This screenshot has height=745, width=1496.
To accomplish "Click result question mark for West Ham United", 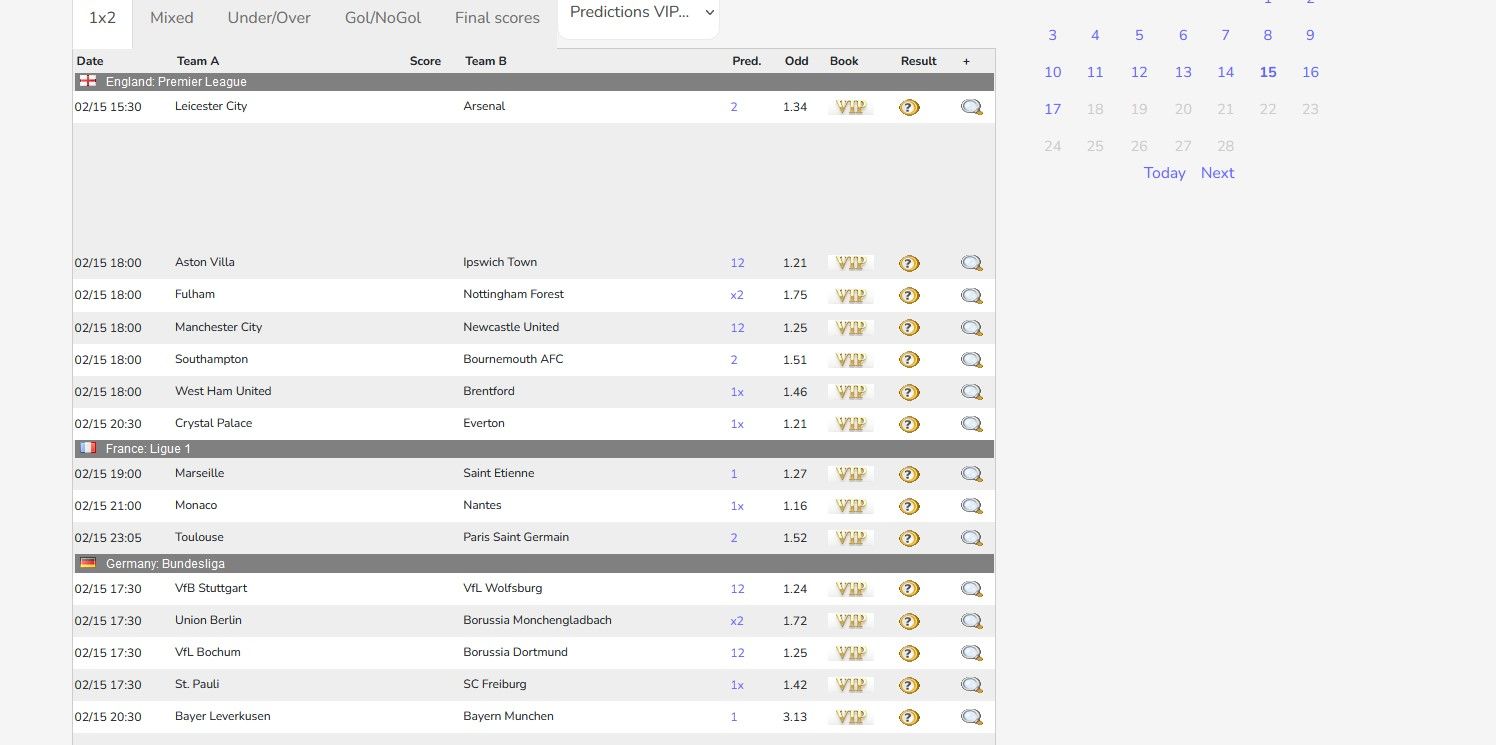I will point(909,392).
